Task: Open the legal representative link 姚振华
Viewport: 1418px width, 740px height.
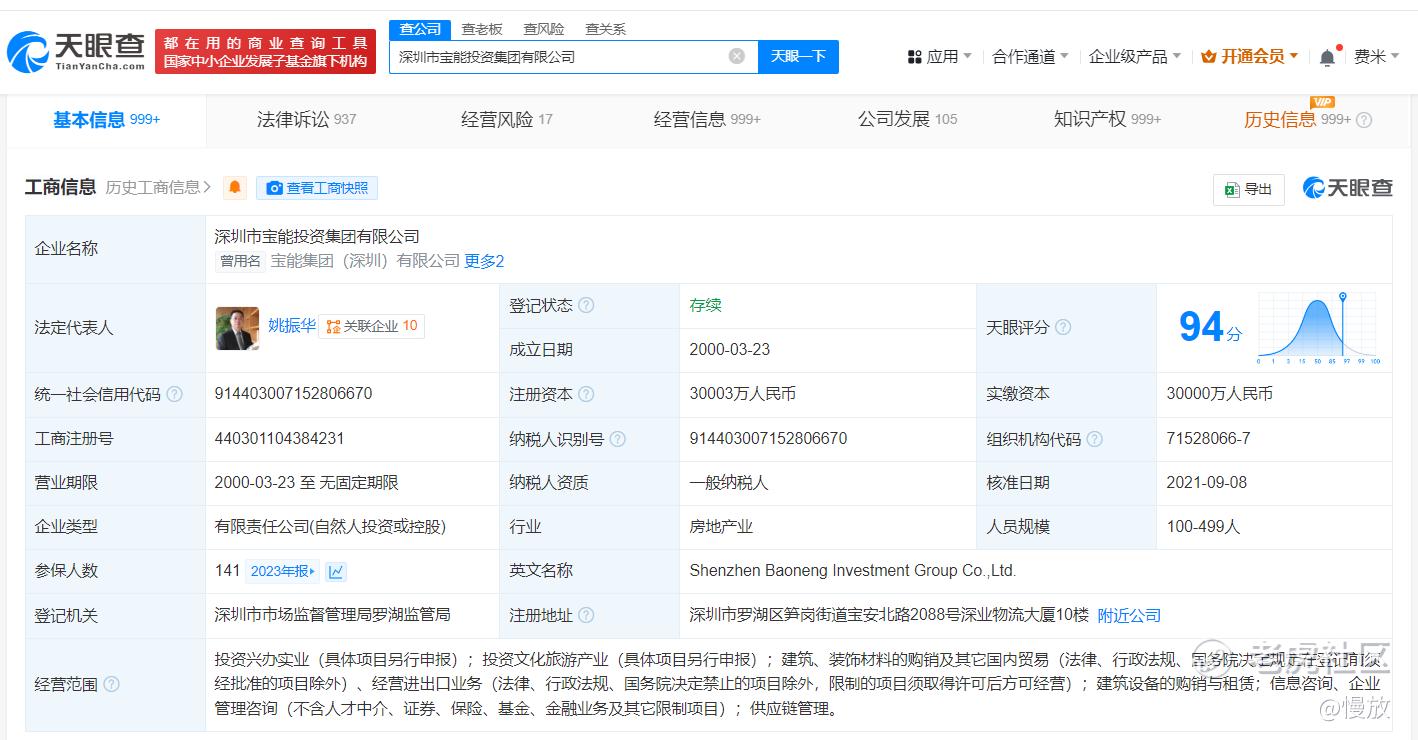Action: pyautogui.click(x=292, y=325)
